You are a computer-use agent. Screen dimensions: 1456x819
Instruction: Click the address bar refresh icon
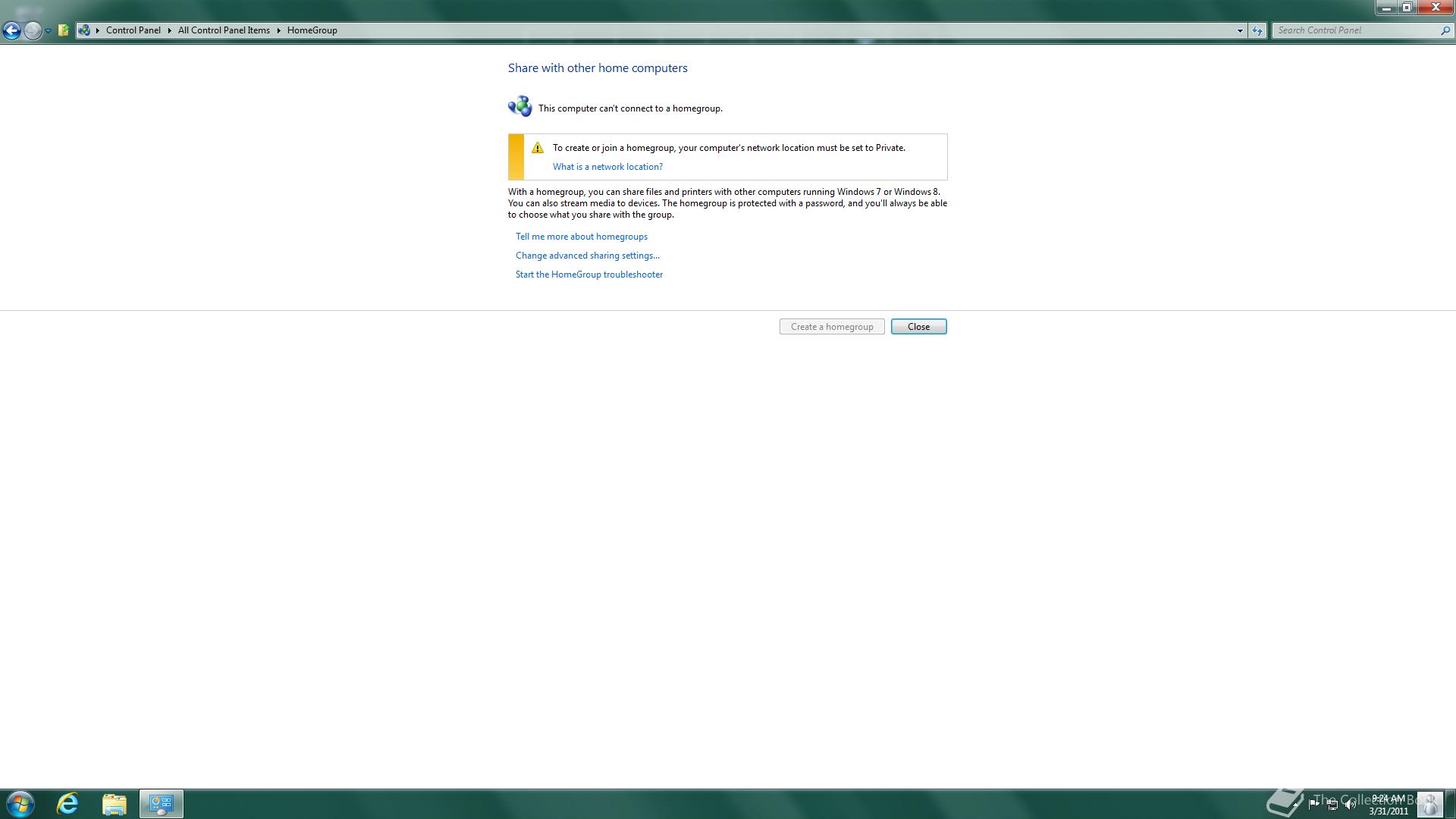(1257, 31)
